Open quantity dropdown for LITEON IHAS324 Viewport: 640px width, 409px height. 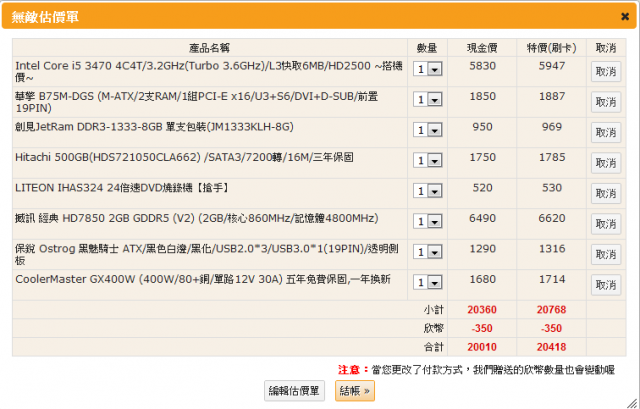427,191
